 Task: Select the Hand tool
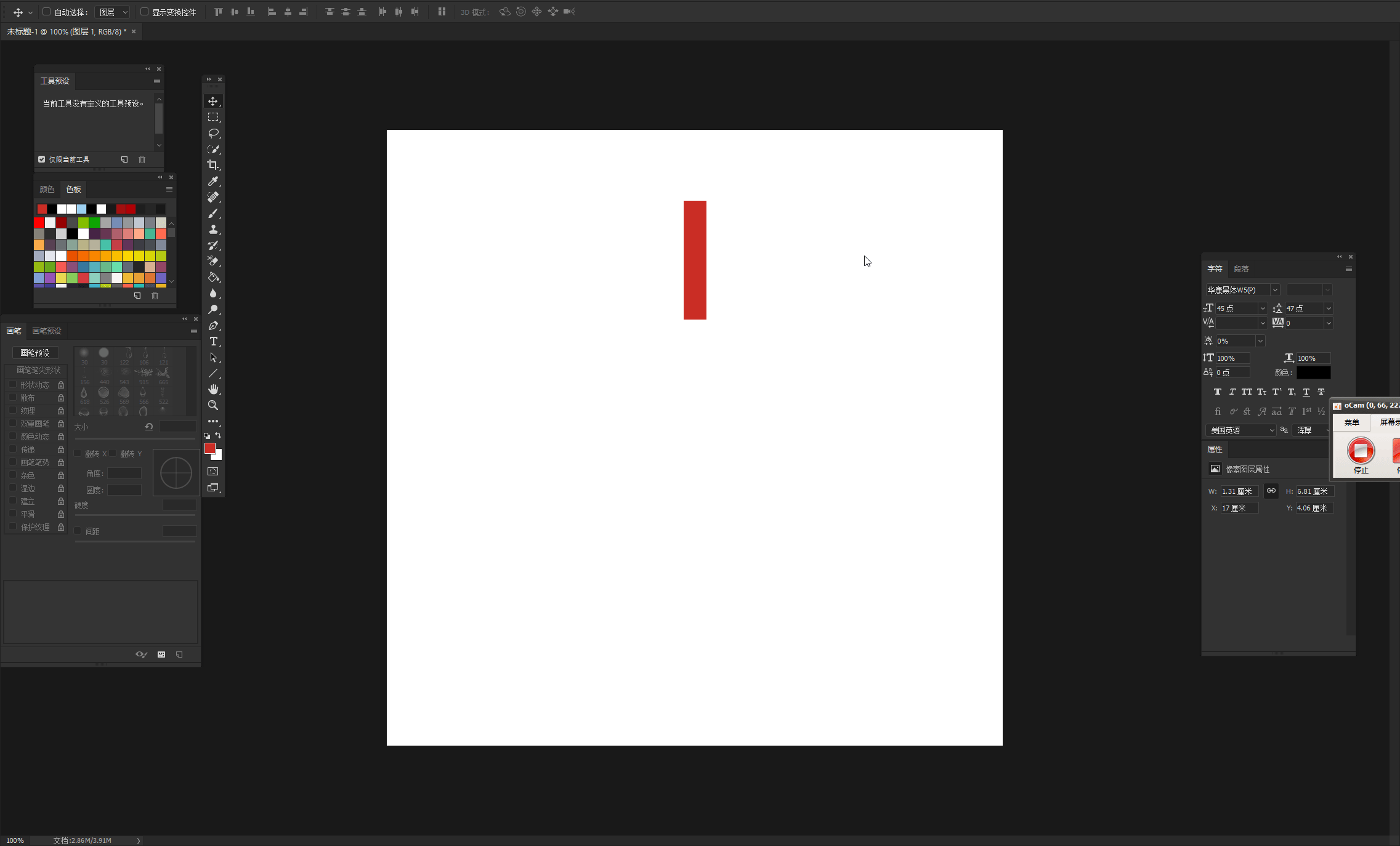[x=213, y=389]
